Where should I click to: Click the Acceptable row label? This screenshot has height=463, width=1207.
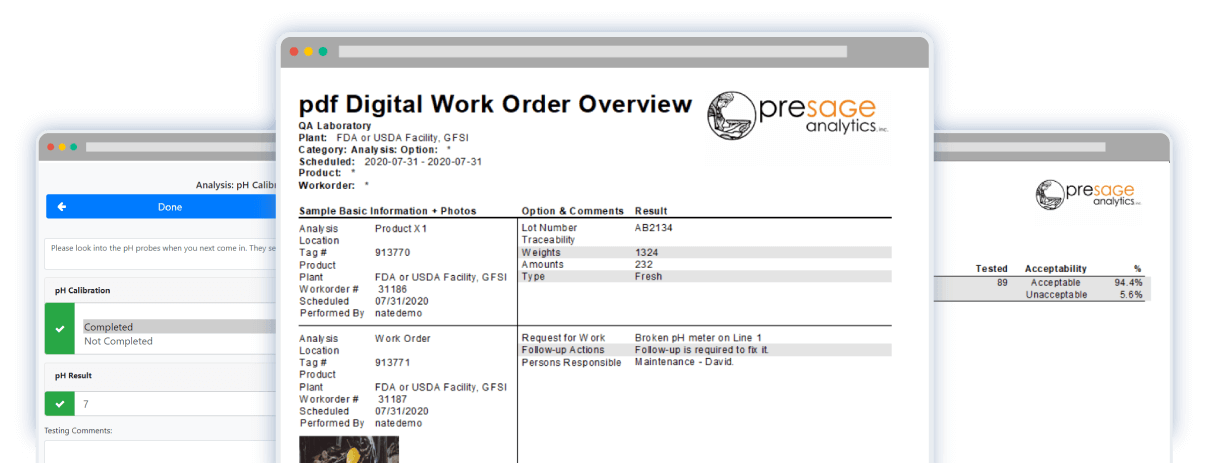(1056, 283)
